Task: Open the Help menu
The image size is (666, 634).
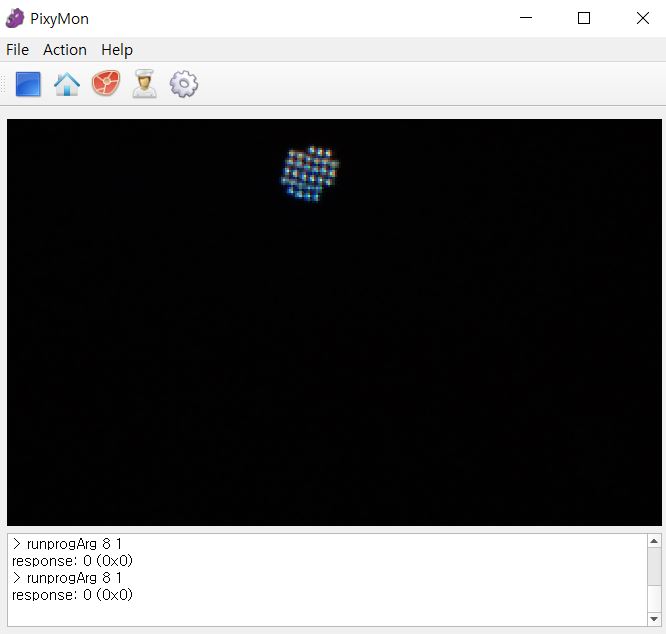Action: [117, 50]
